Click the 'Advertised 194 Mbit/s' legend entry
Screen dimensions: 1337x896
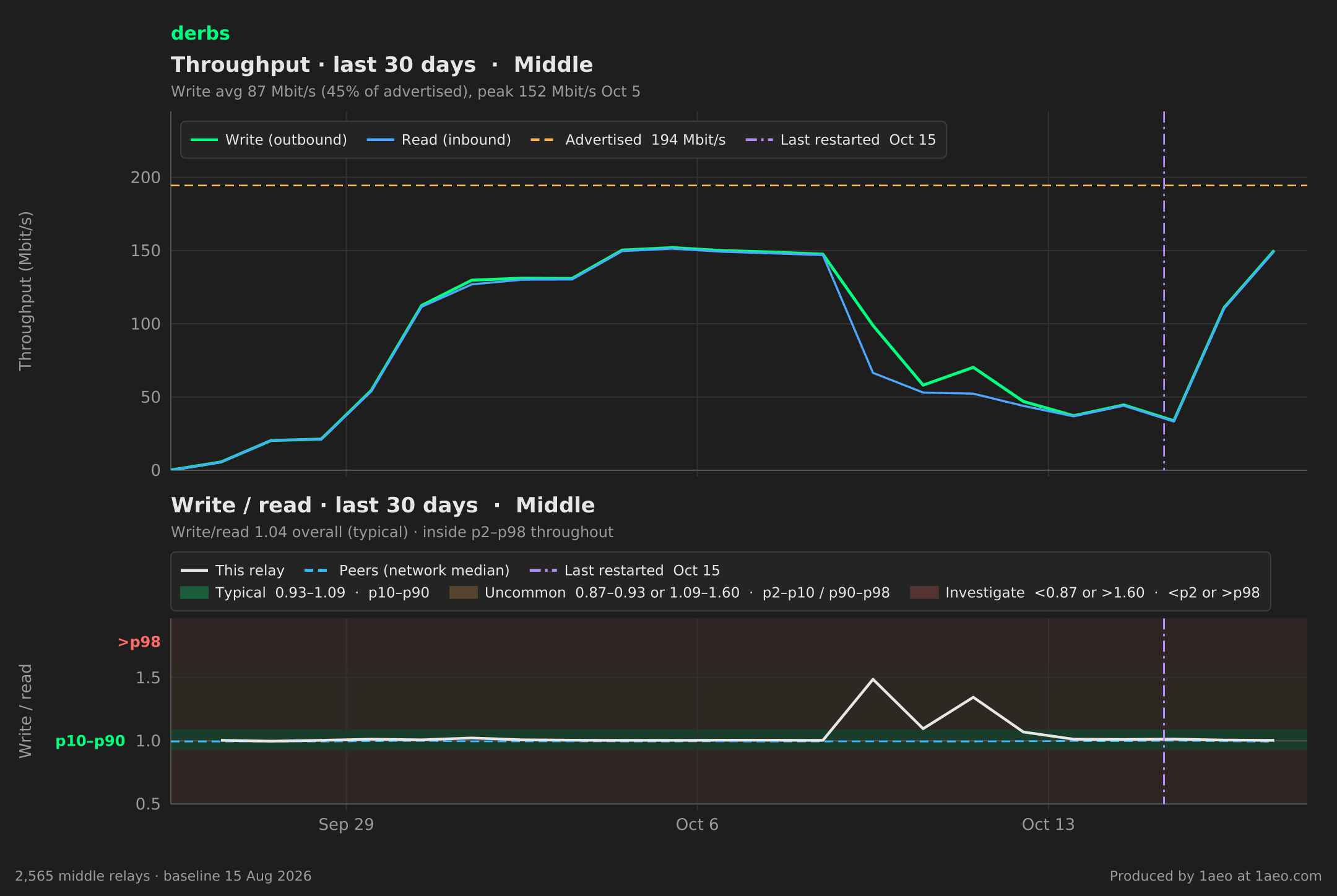pos(628,140)
